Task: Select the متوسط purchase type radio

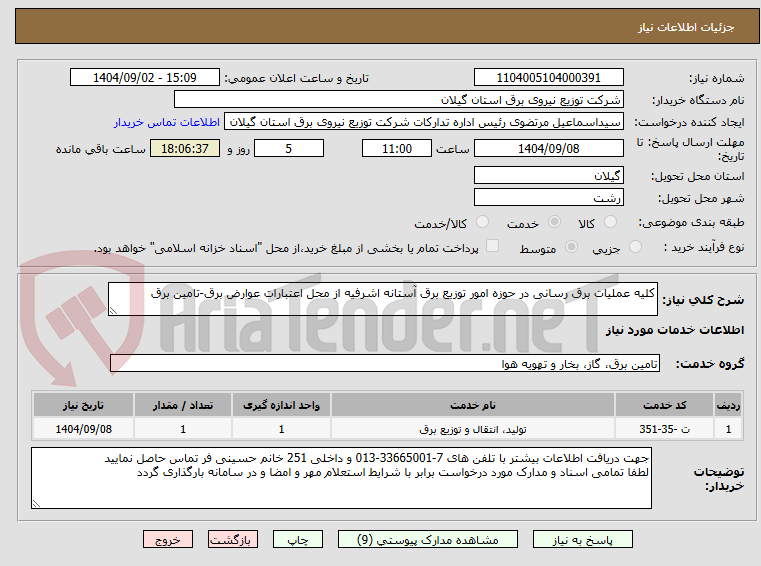Action: click(572, 247)
